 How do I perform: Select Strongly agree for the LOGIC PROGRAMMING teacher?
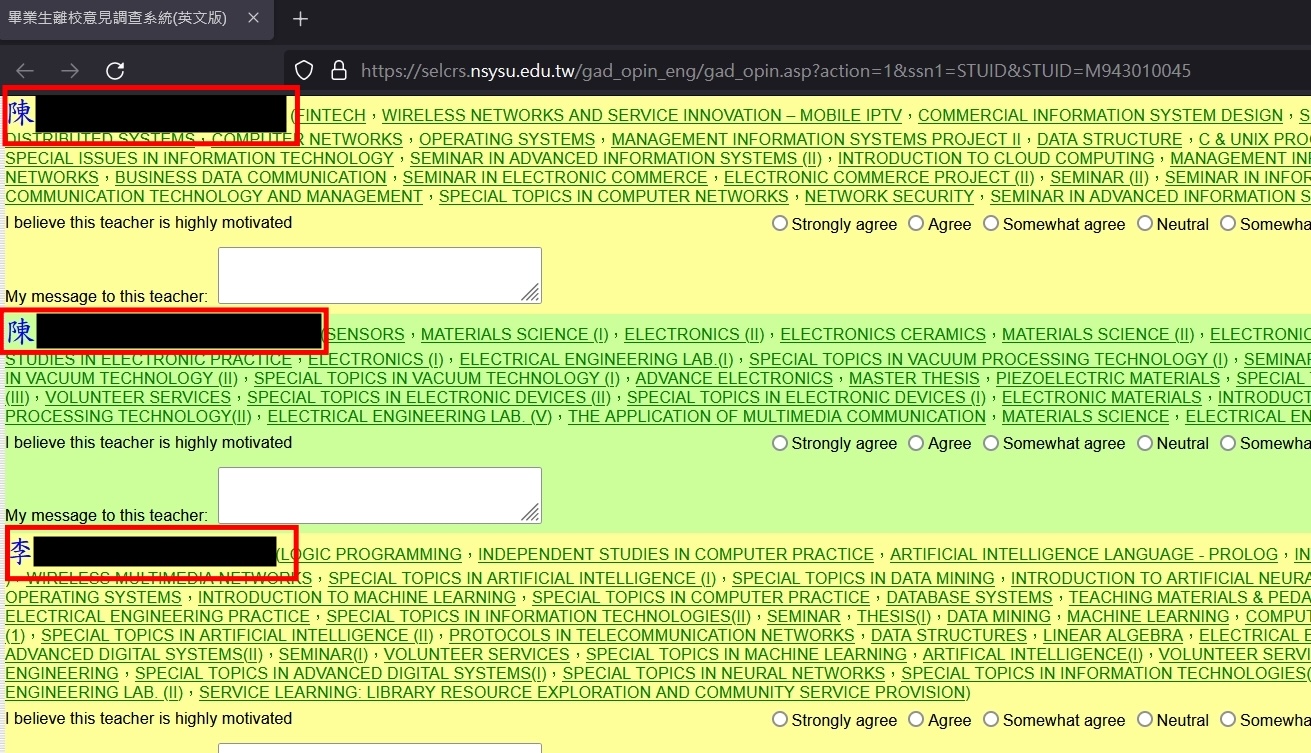click(780, 719)
